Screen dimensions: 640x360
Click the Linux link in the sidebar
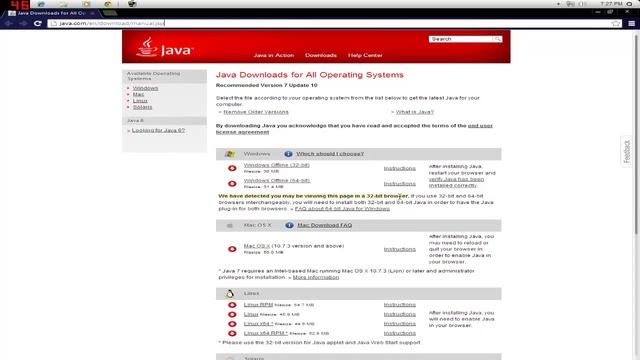pyautogui.click(x=140, y=100)
